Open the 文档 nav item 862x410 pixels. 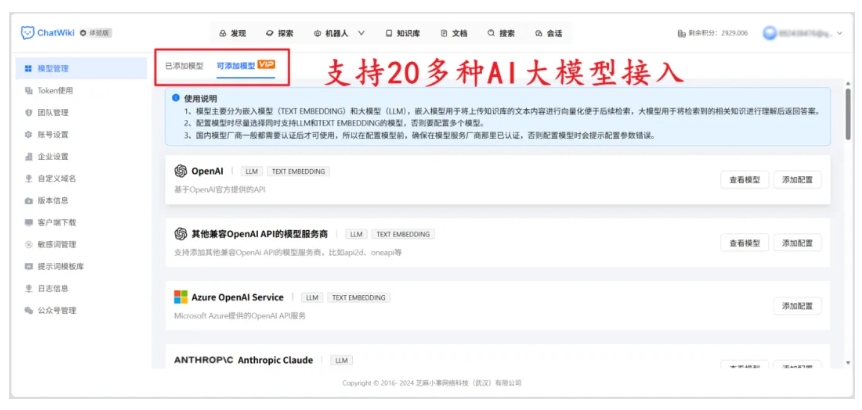pos(454,33)
